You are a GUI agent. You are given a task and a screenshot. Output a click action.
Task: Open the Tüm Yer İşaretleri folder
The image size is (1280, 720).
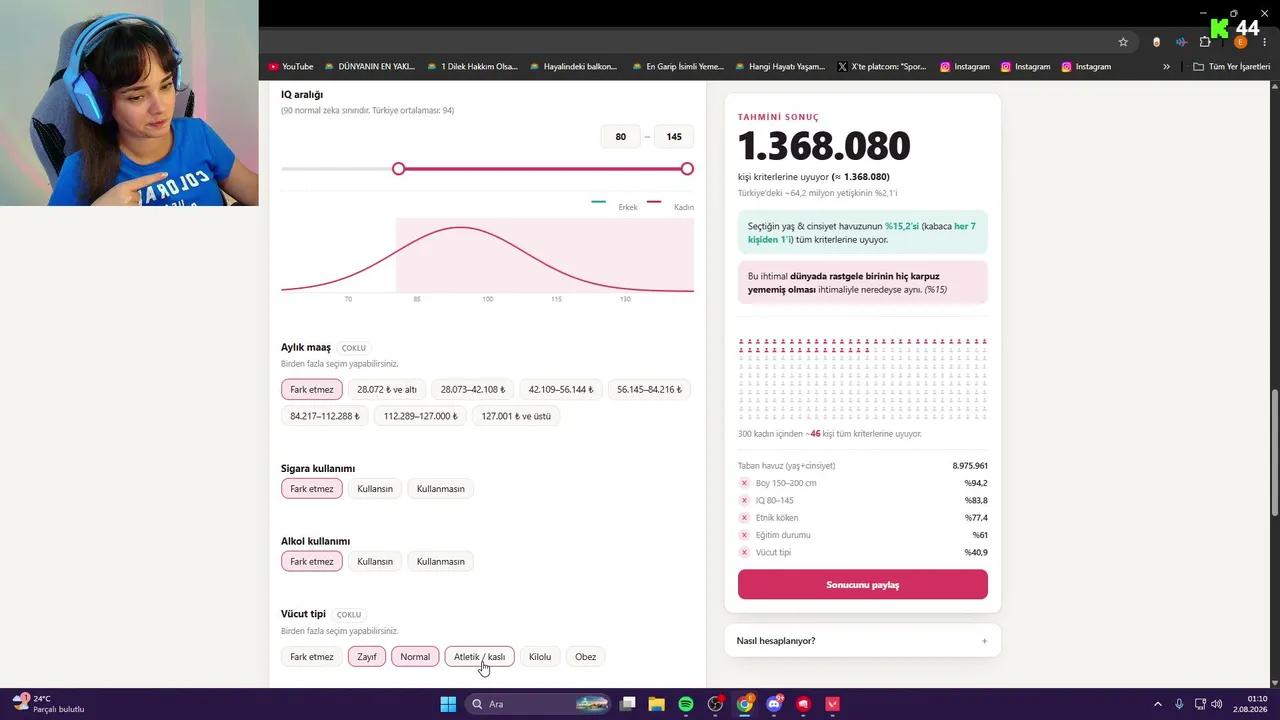click(x=1231, y=67)
